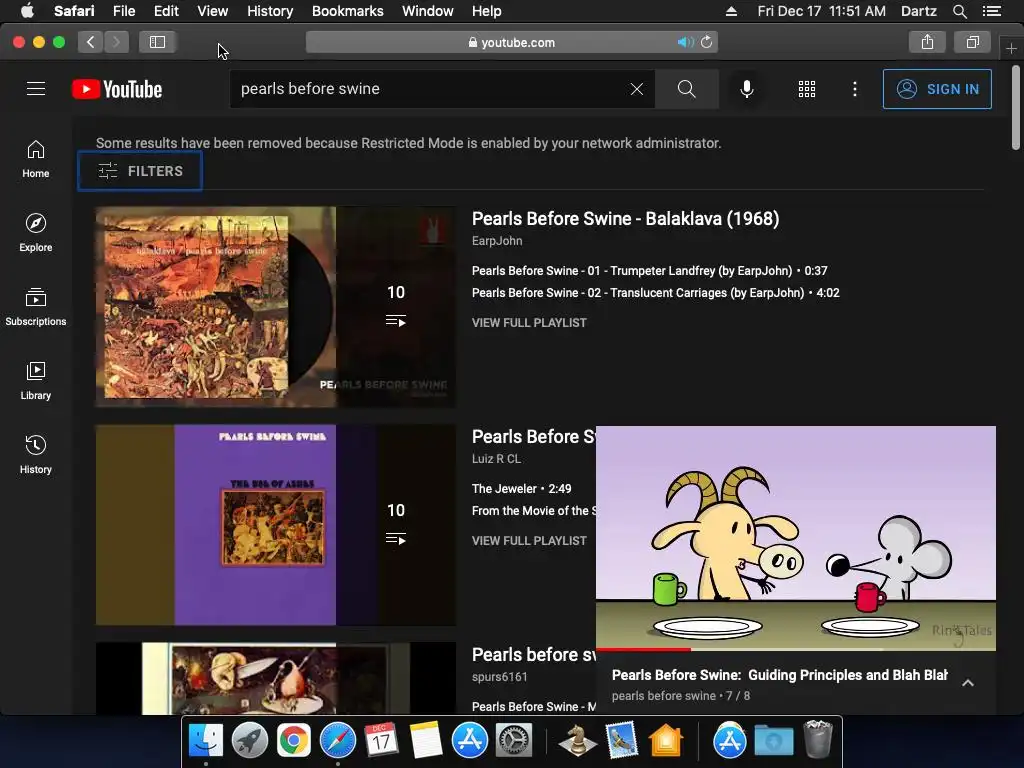Open the Chess app from the Dock
1024x768 pixels.
tap(577, 741)
